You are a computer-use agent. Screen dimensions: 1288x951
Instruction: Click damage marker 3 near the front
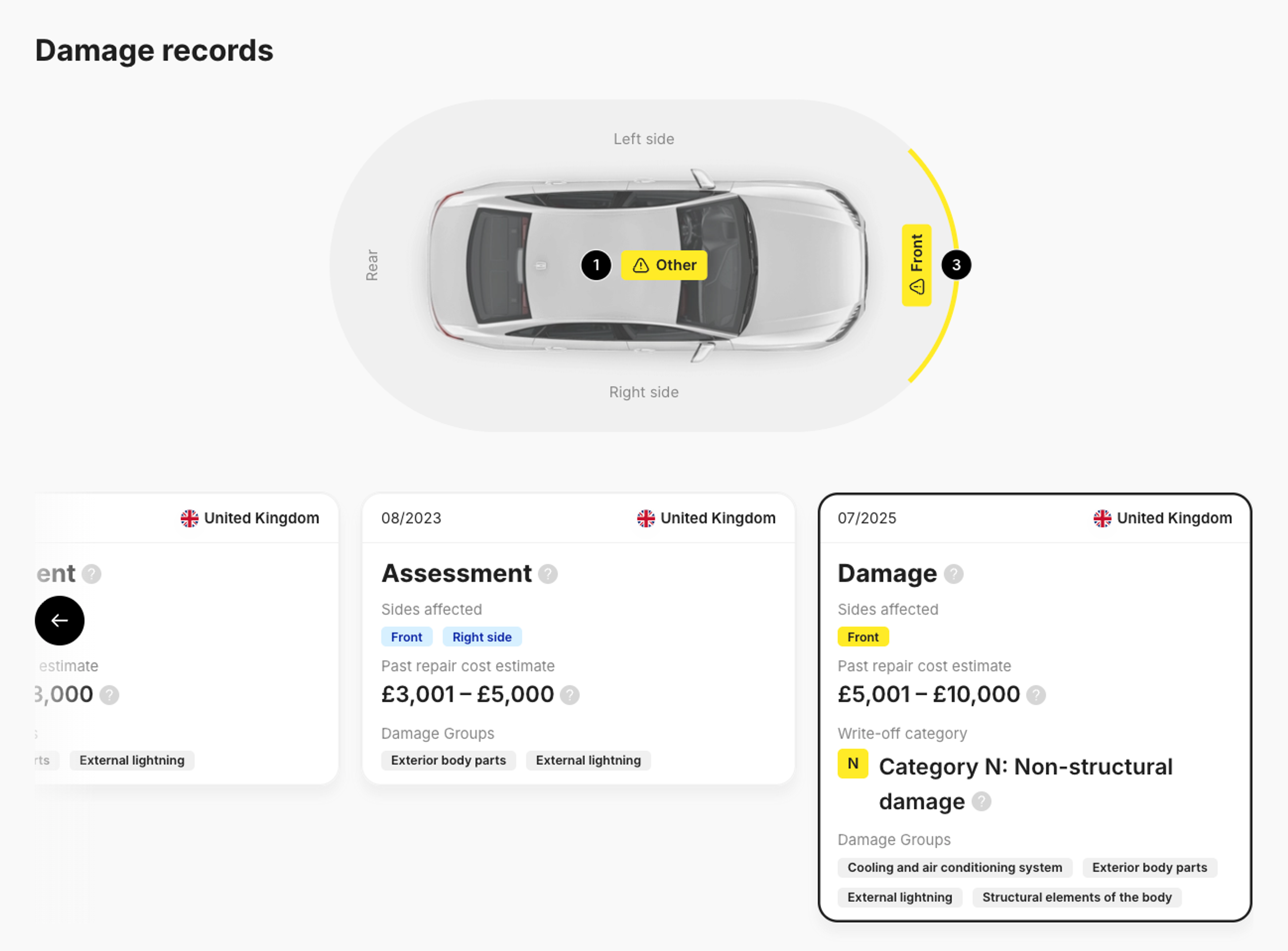click(x=956, y=264)
